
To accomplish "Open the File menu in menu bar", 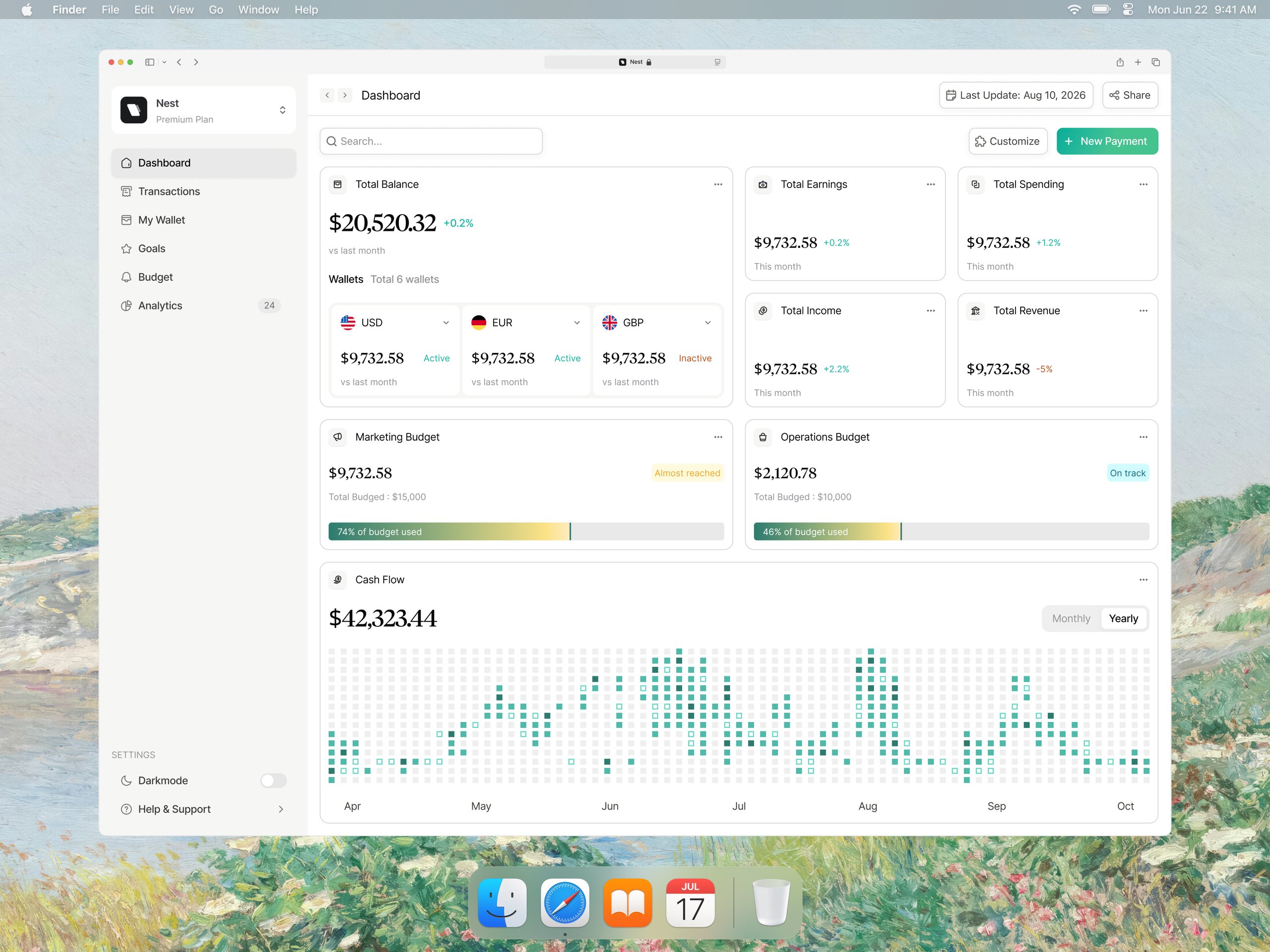I will [110, 10].
